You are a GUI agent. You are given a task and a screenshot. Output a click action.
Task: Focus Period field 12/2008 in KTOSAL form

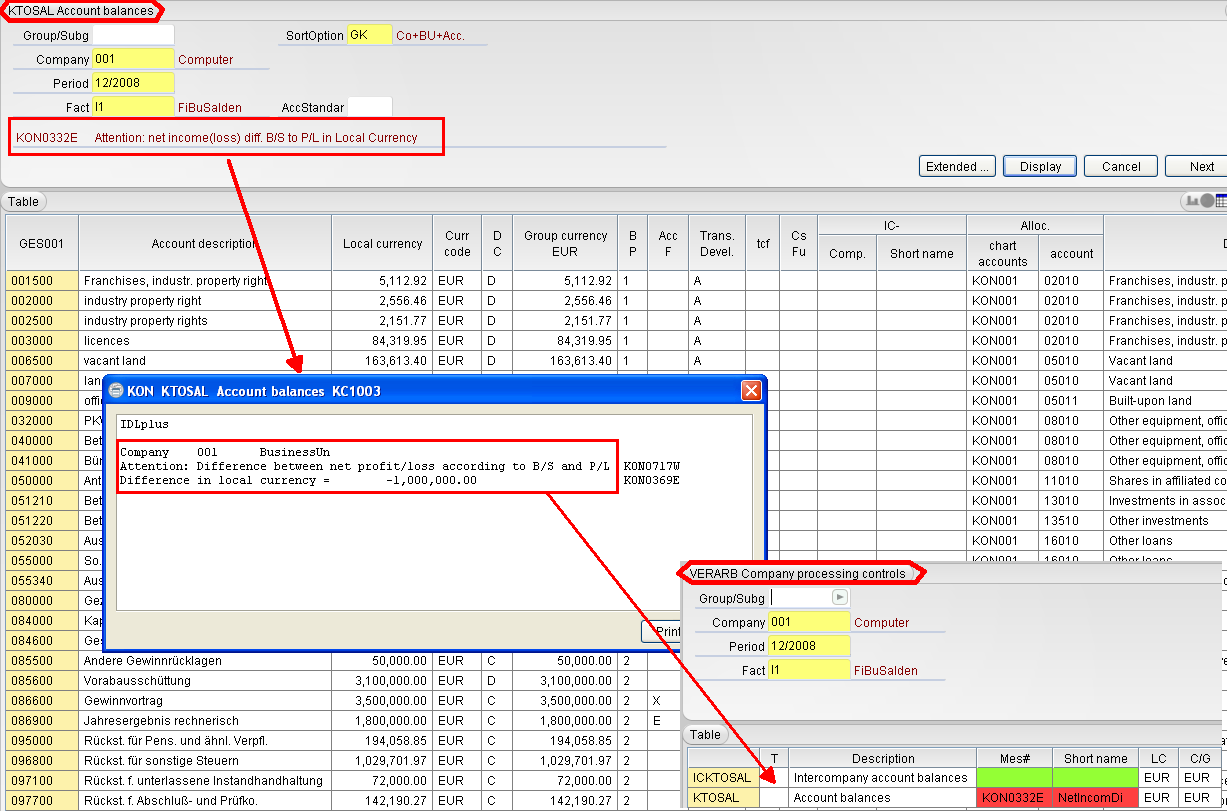133,83
